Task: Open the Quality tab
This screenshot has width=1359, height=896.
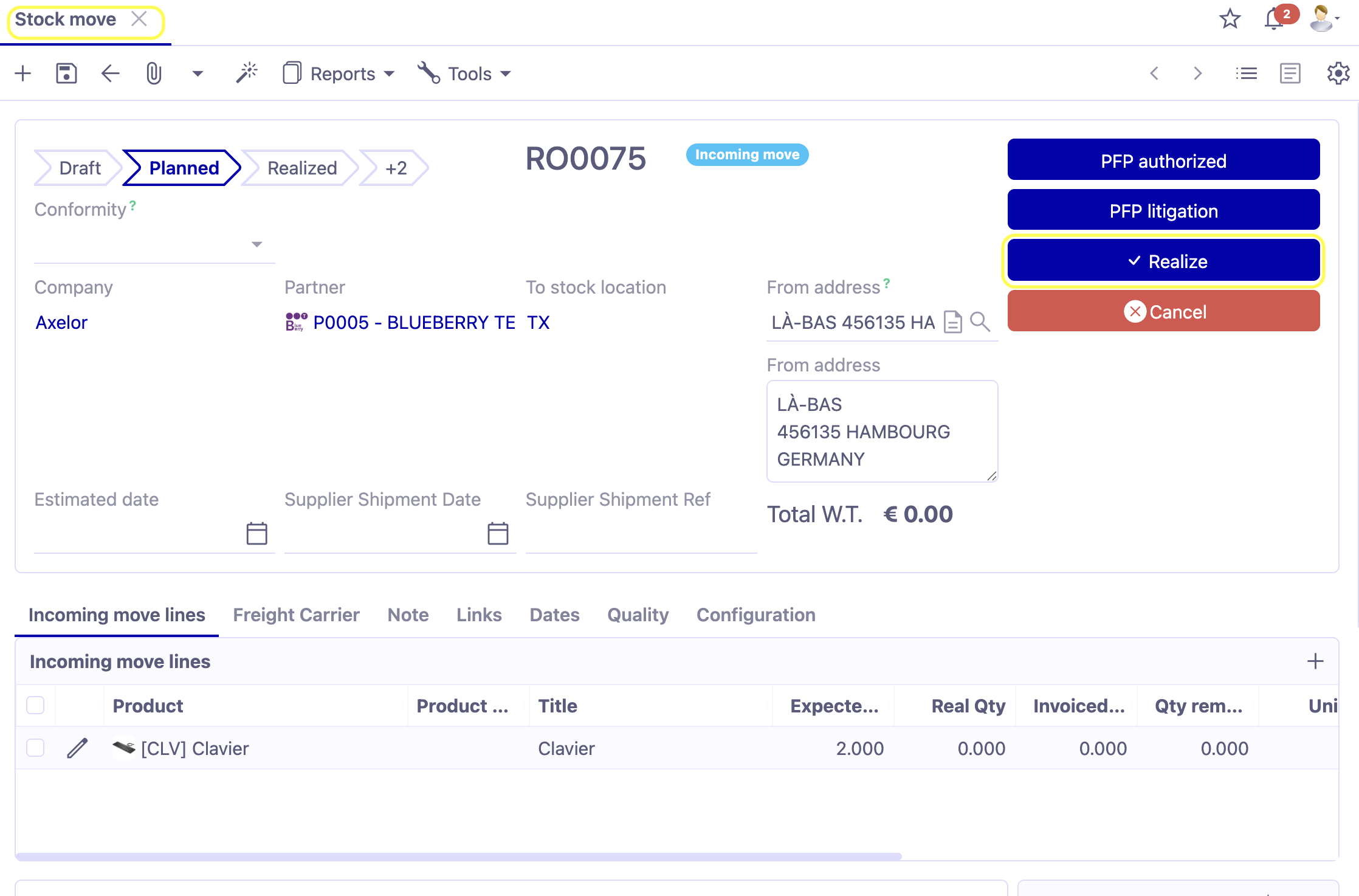Action: tap(638, 615)
